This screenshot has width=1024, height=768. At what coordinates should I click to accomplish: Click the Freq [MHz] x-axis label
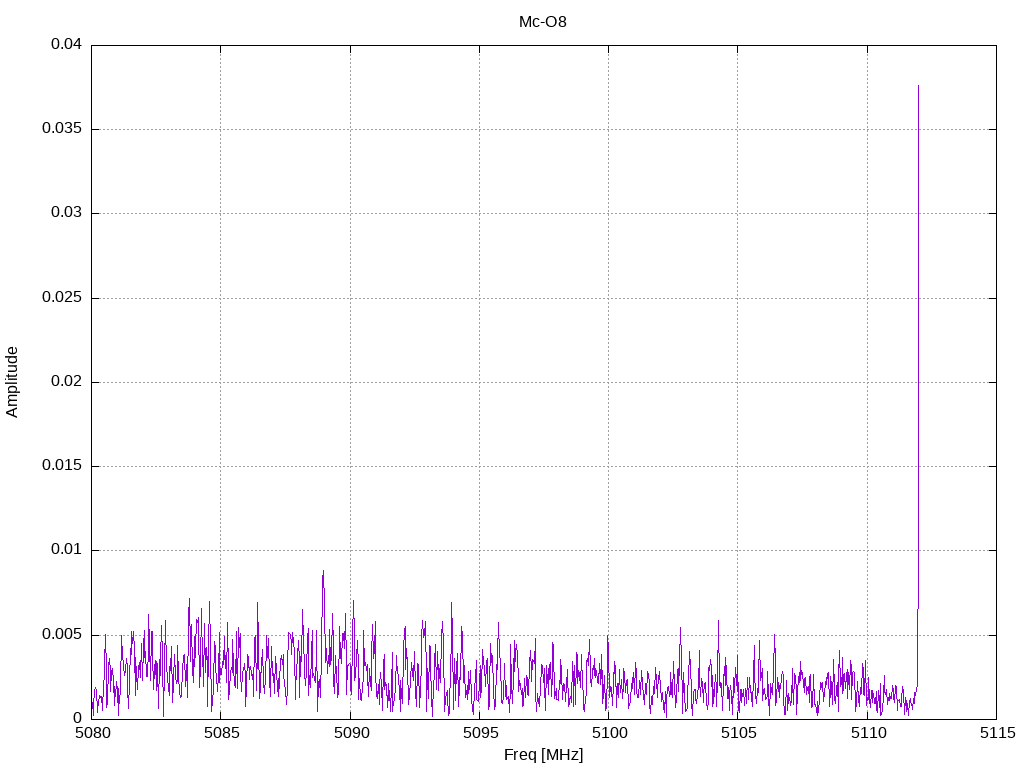[x=543, y=755]
